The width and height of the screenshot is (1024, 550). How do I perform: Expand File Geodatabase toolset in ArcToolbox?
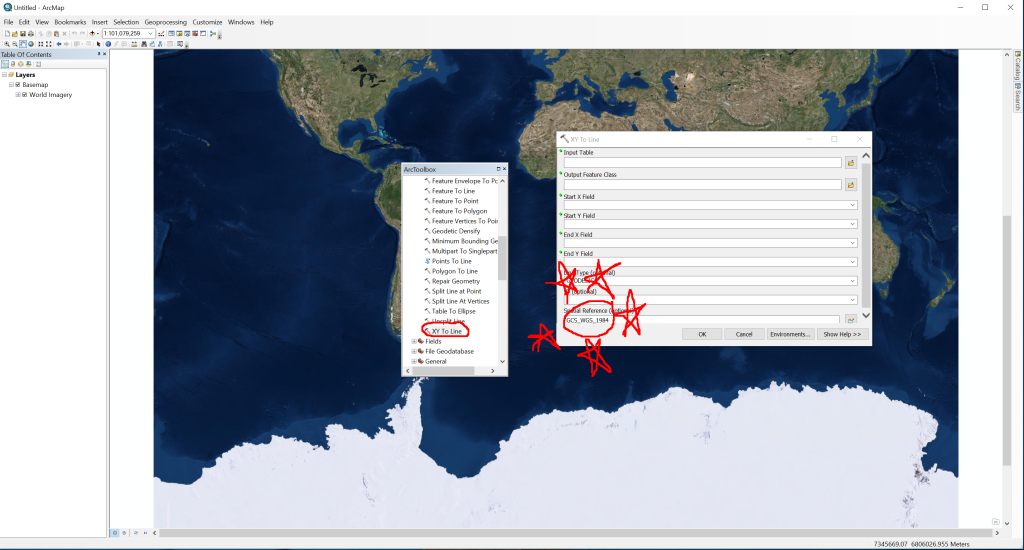coord(413,351)
